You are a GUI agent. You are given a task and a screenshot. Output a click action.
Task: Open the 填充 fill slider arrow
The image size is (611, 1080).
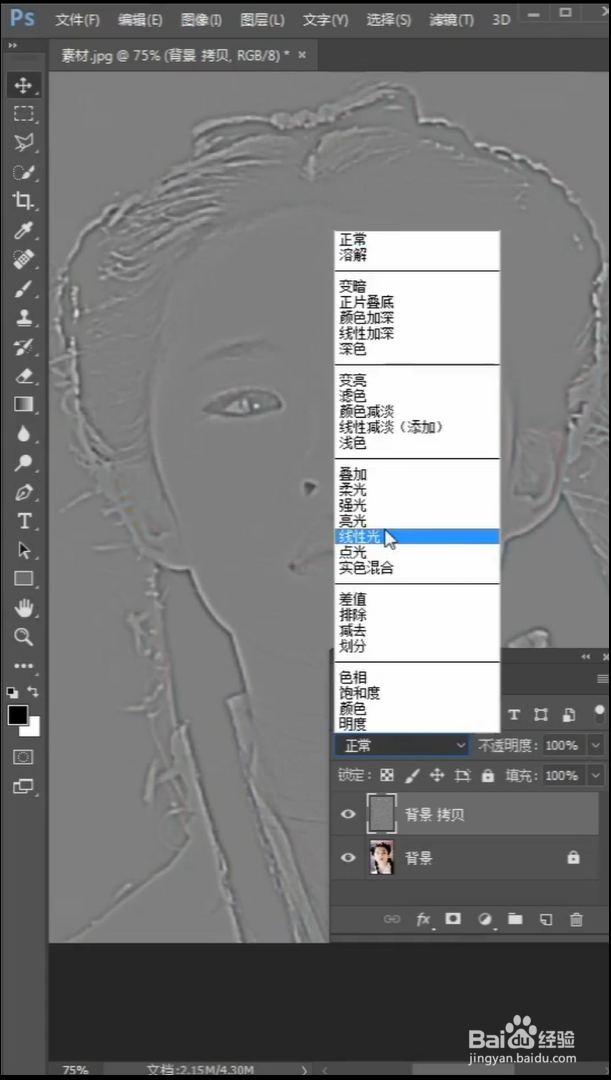(595, 776)
